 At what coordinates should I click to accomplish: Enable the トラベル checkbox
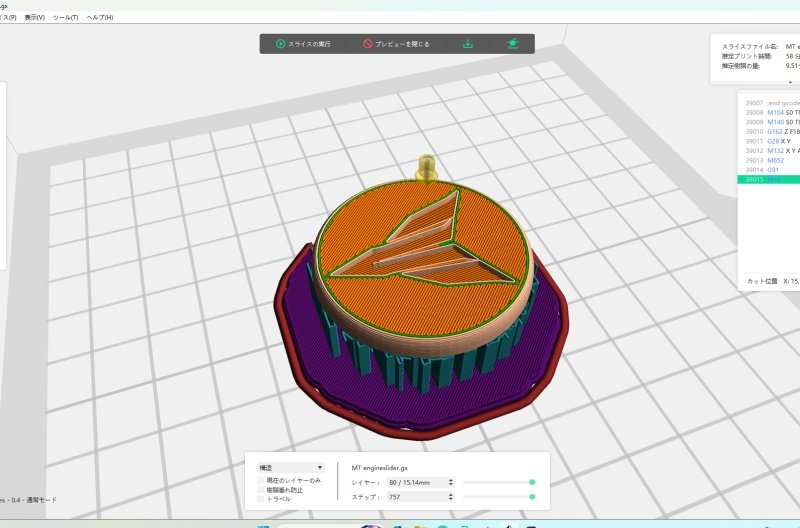click(x=262, y=499)
